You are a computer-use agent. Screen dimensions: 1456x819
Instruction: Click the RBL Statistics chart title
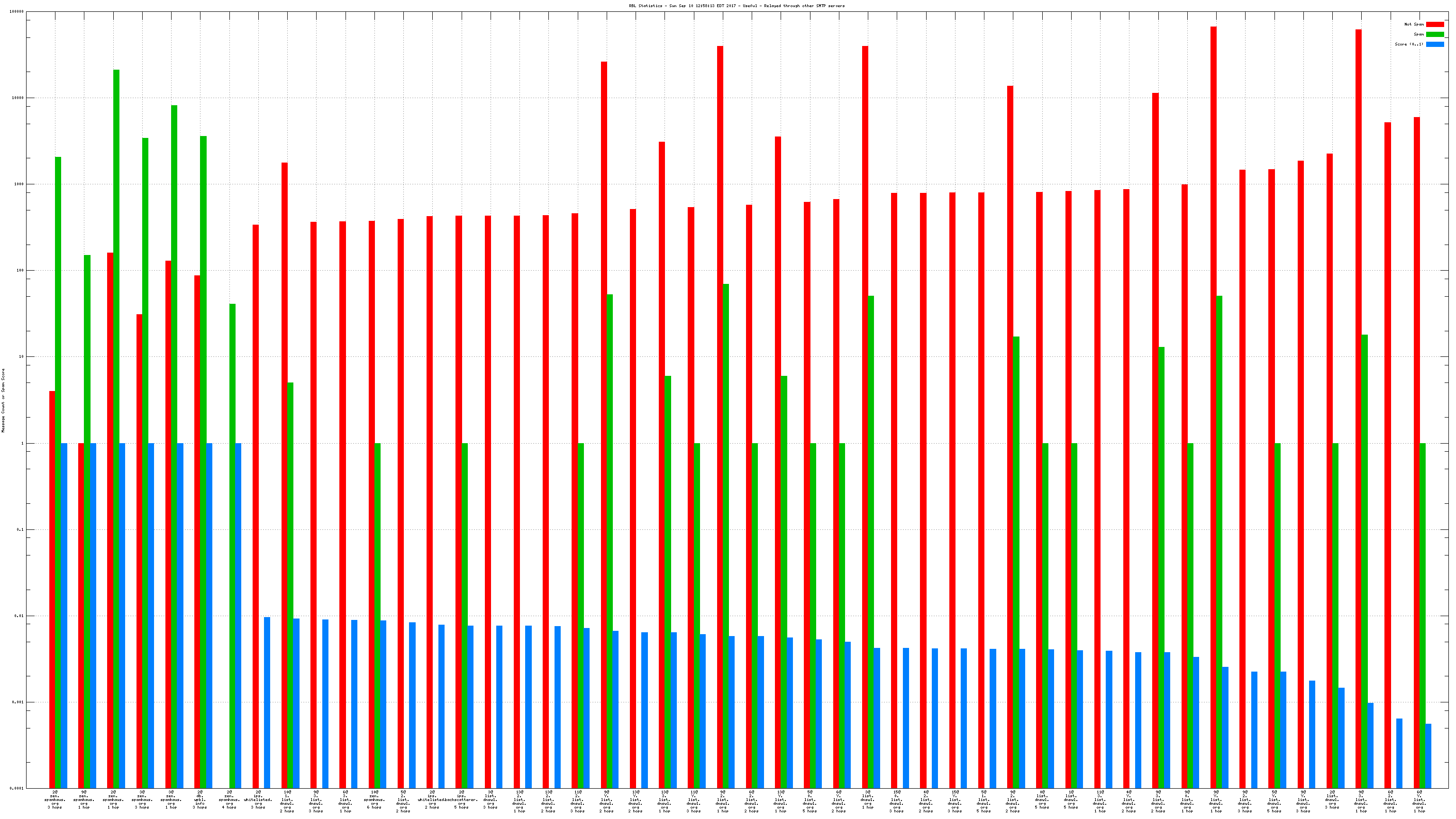click(737, 6)
